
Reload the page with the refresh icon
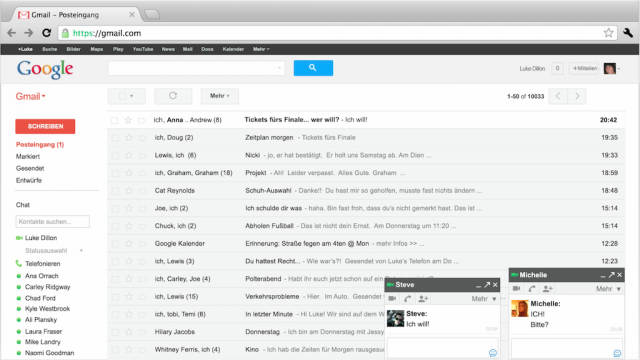point(47,33)
